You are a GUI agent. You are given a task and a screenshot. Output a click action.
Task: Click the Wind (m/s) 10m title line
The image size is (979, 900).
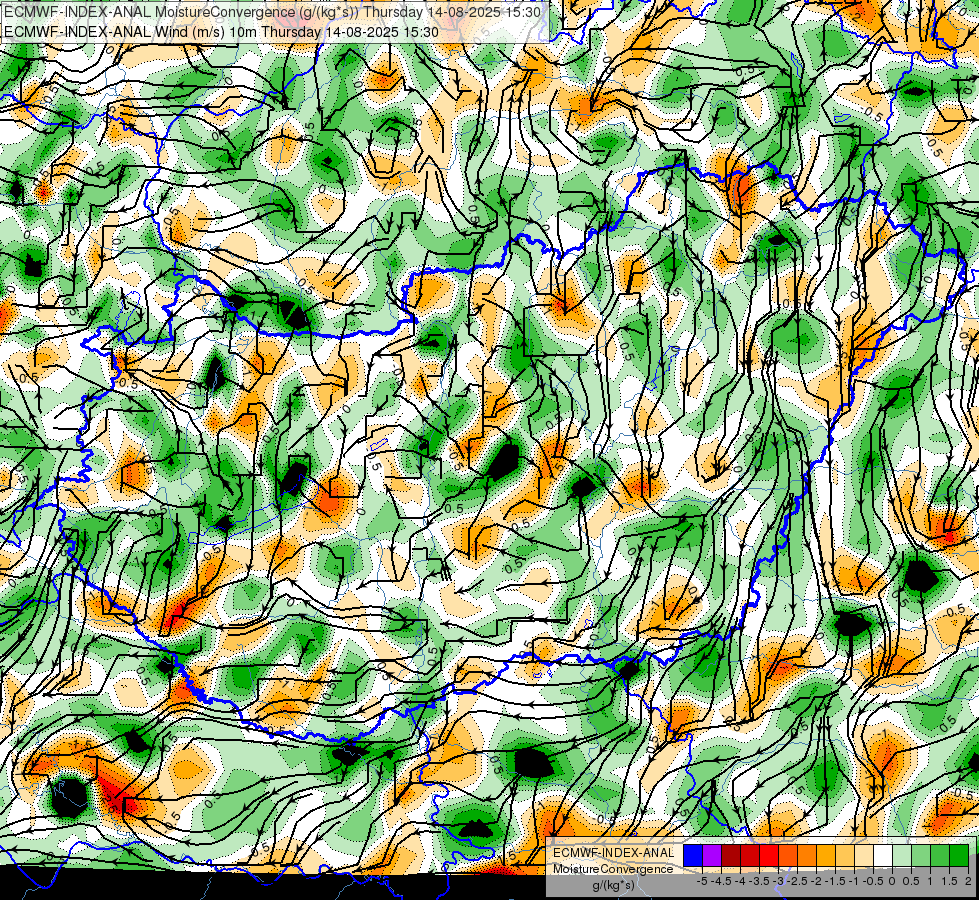click(221, 31)
